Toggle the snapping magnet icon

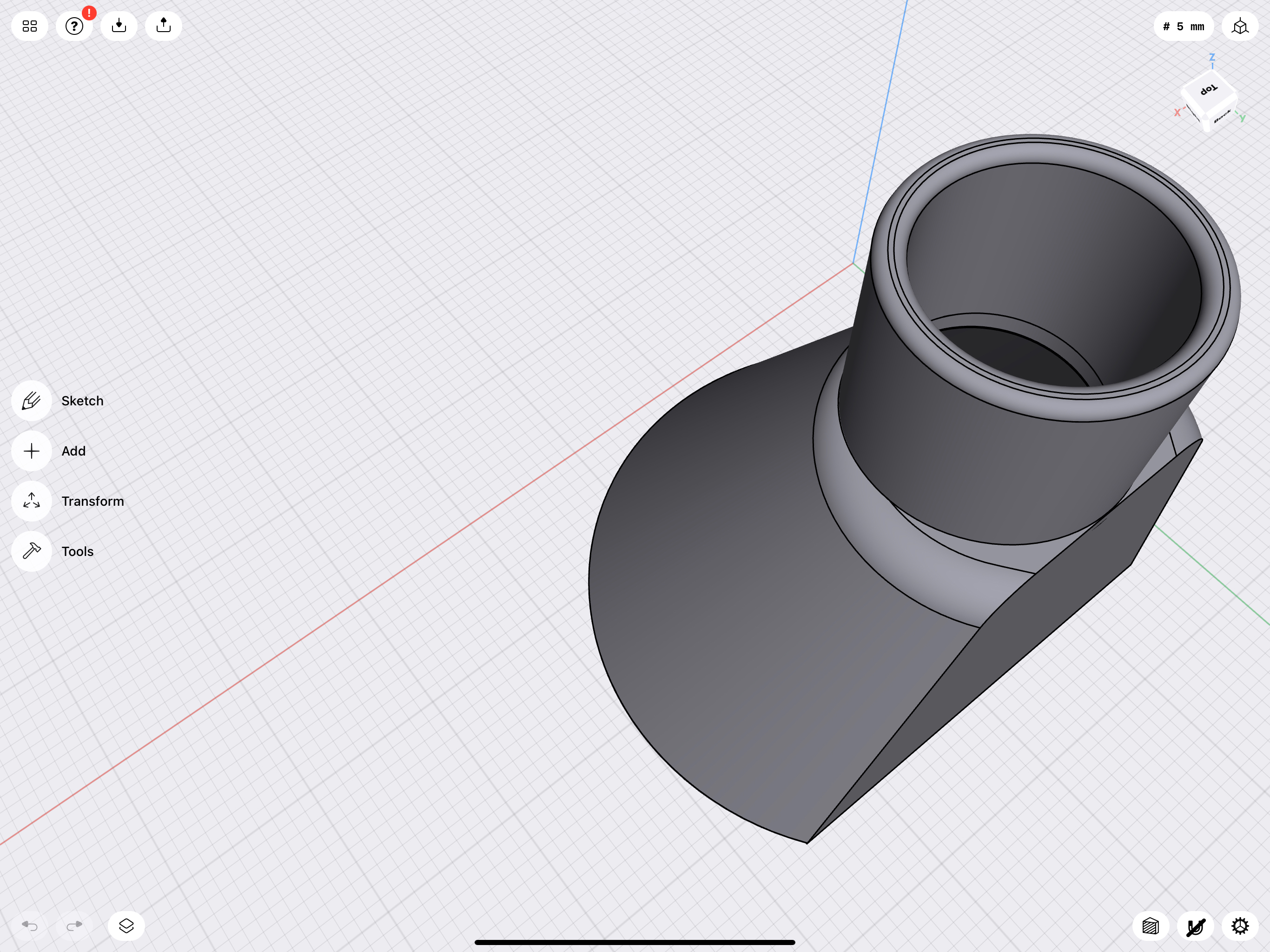click(x=1195, y=926)
